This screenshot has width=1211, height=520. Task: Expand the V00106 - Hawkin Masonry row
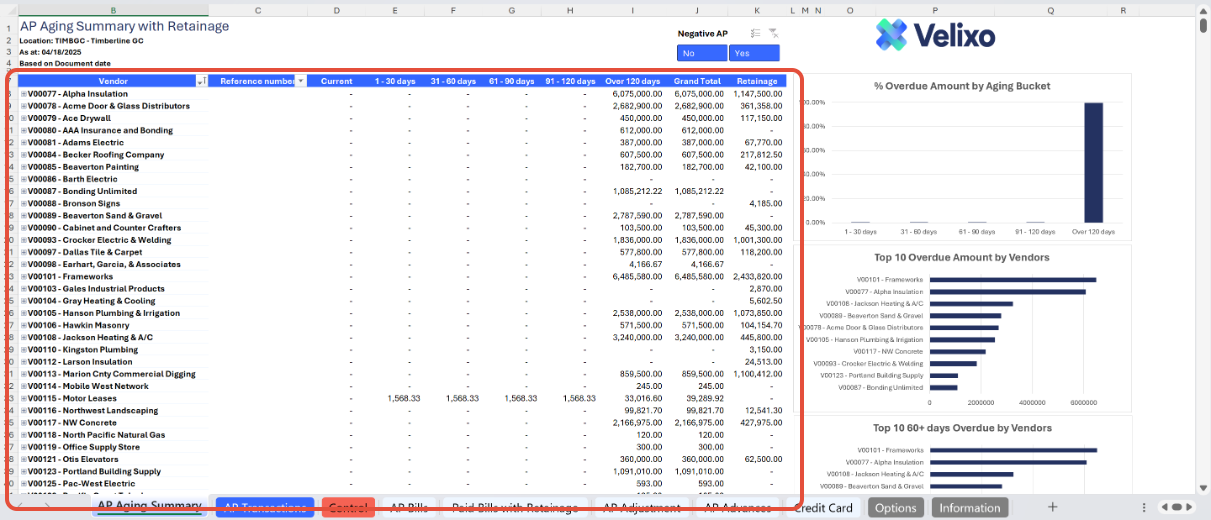[x=24, y=325]
